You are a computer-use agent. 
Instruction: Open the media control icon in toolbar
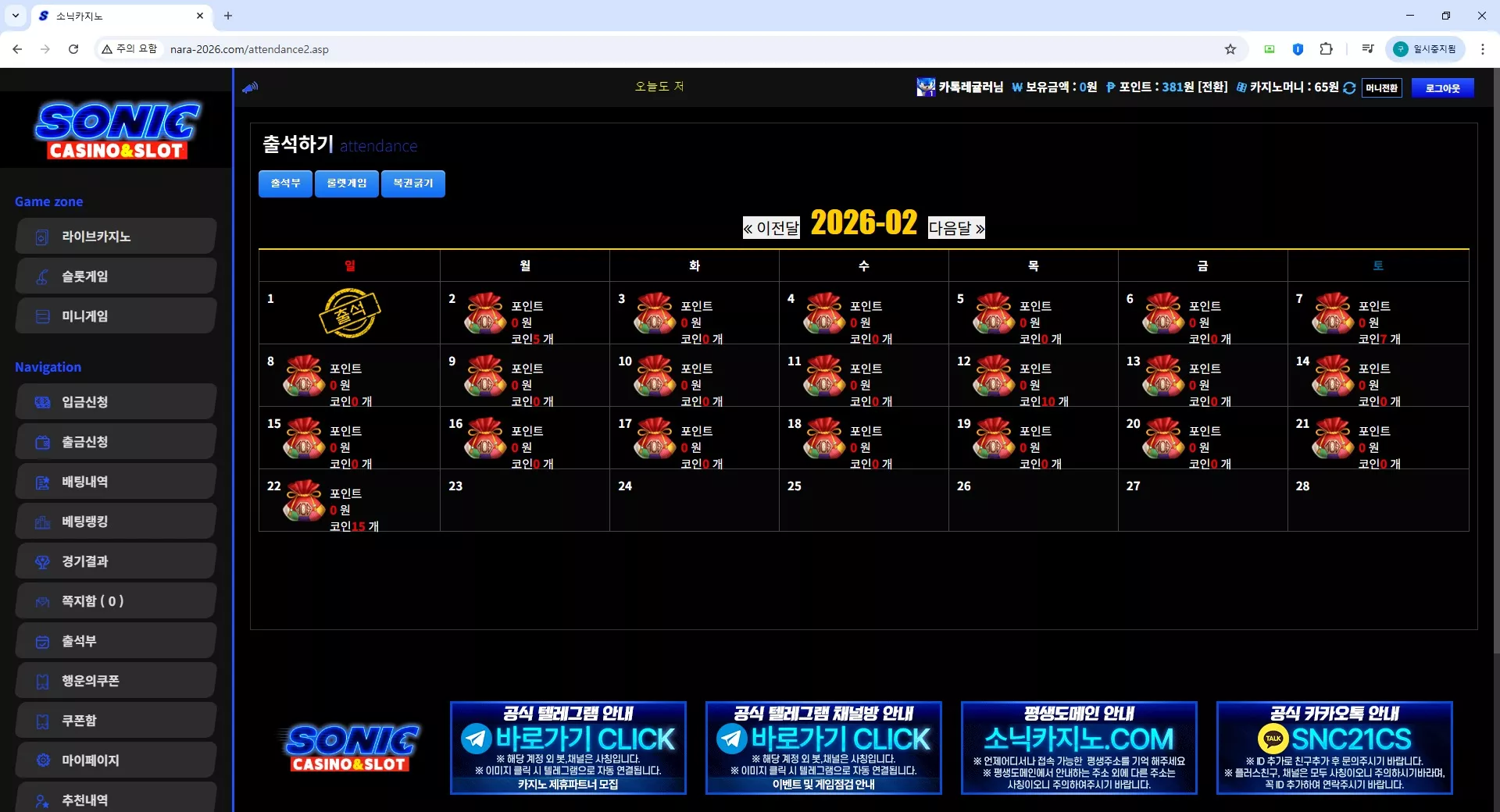pos(1367,49)
